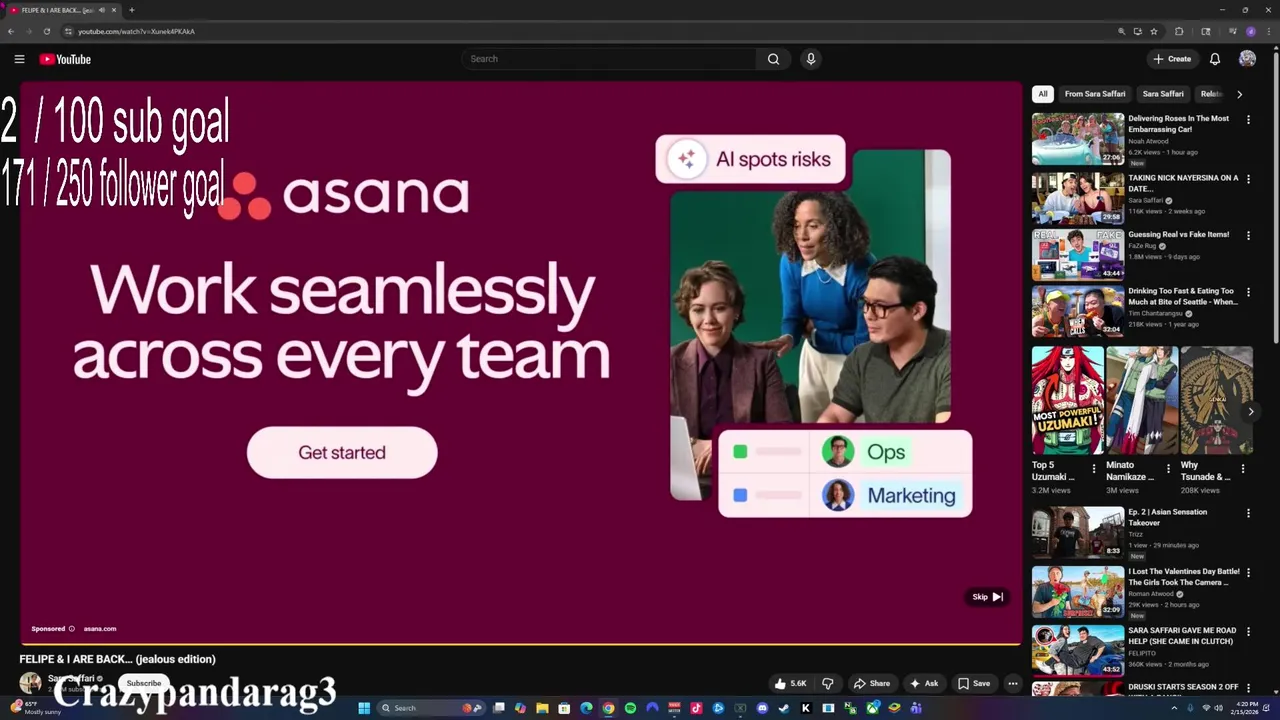The image size is (1280, 720).
Task: Open ad info icon beside Sponsored
Action: 71,629
